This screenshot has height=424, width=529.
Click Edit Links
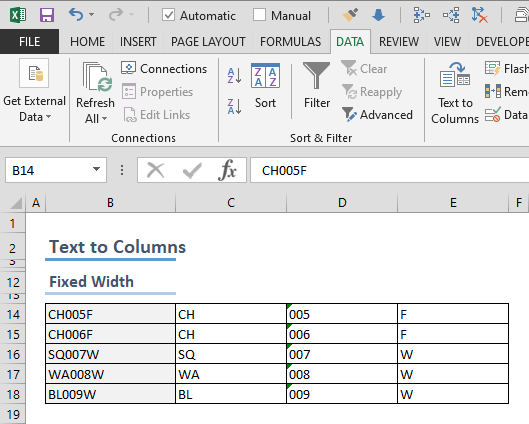(157, 115)
